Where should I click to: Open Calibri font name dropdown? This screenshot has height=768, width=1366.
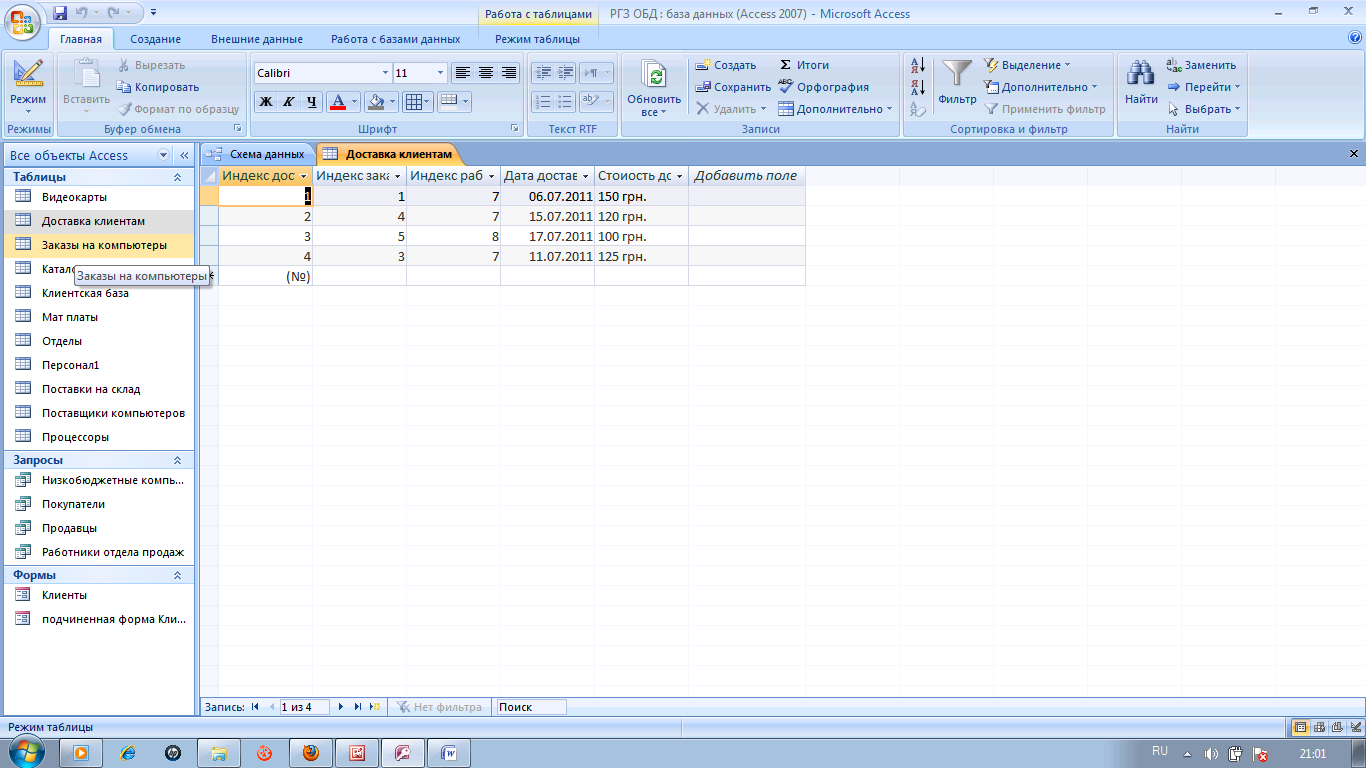click(x=385, y=73)
